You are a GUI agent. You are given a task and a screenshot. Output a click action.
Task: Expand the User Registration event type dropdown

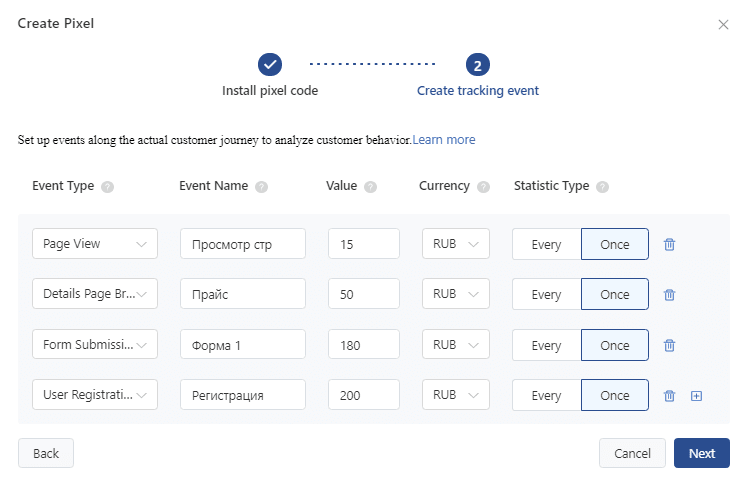point(95,395)
